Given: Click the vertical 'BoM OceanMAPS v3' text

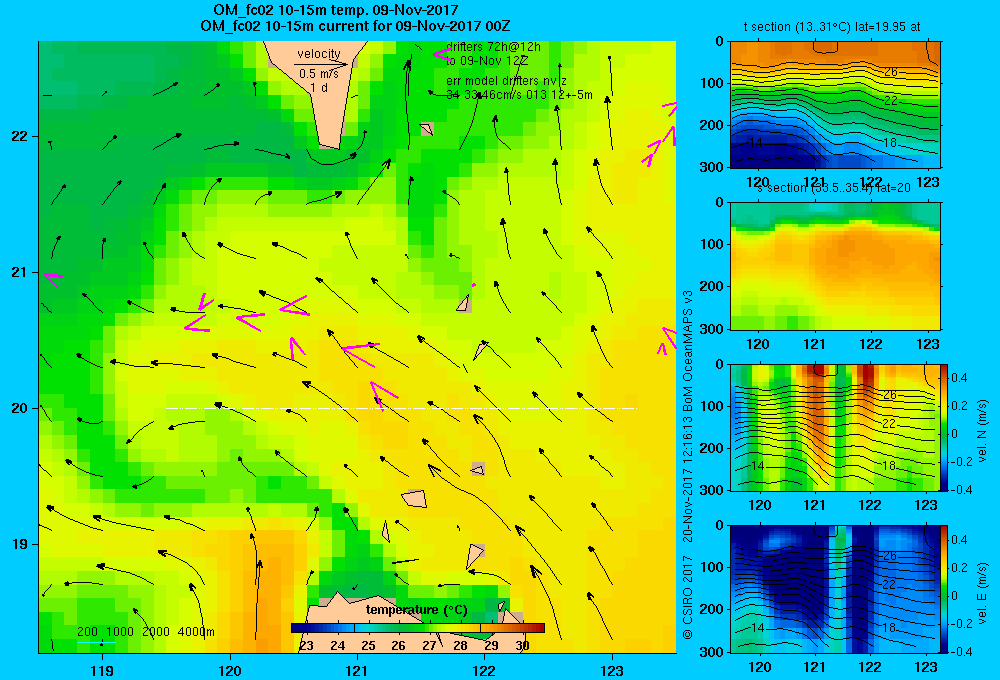Looking at the screenshot, I should point(688,344).
